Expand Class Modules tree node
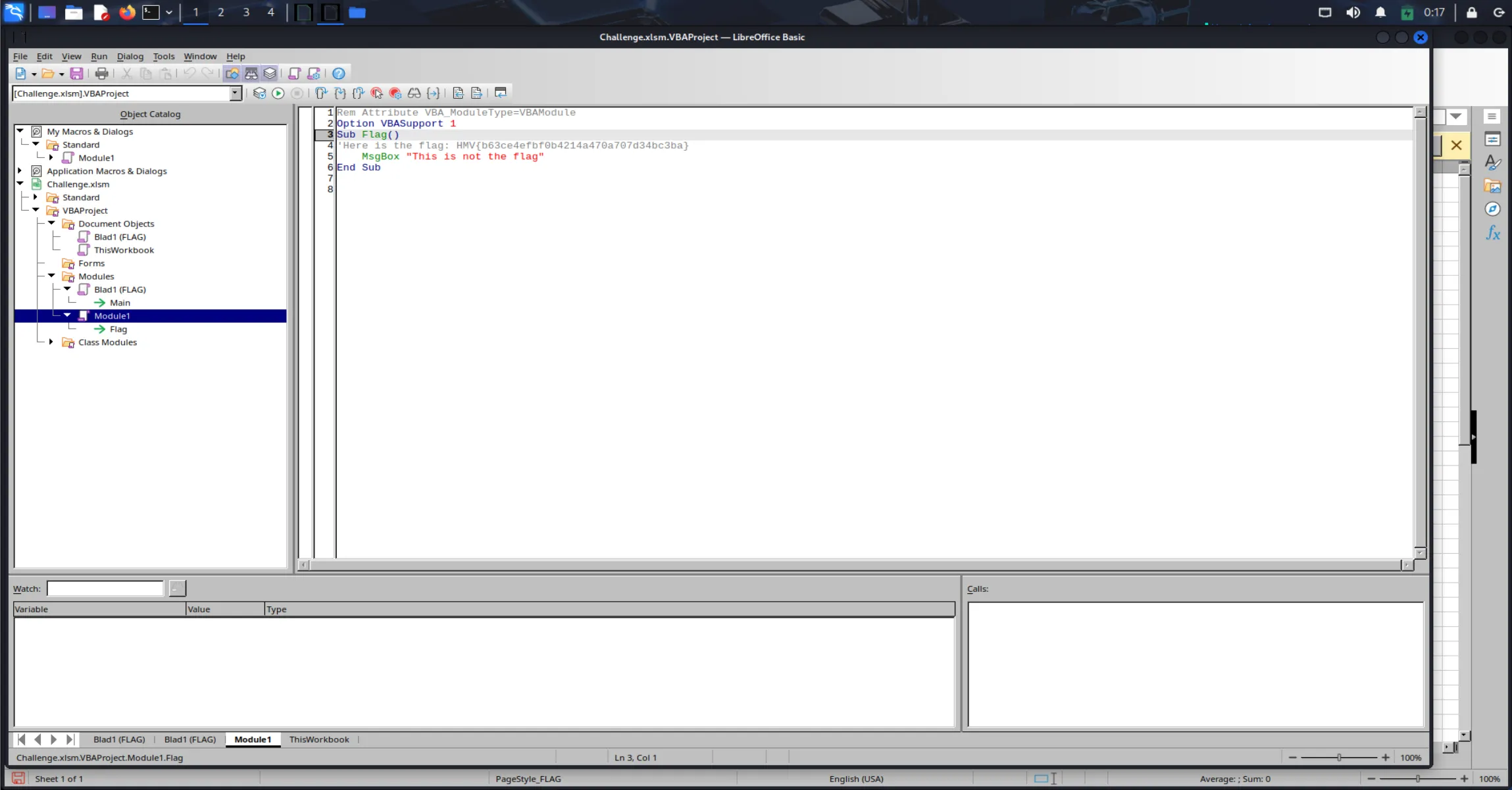 click(51, 342)
